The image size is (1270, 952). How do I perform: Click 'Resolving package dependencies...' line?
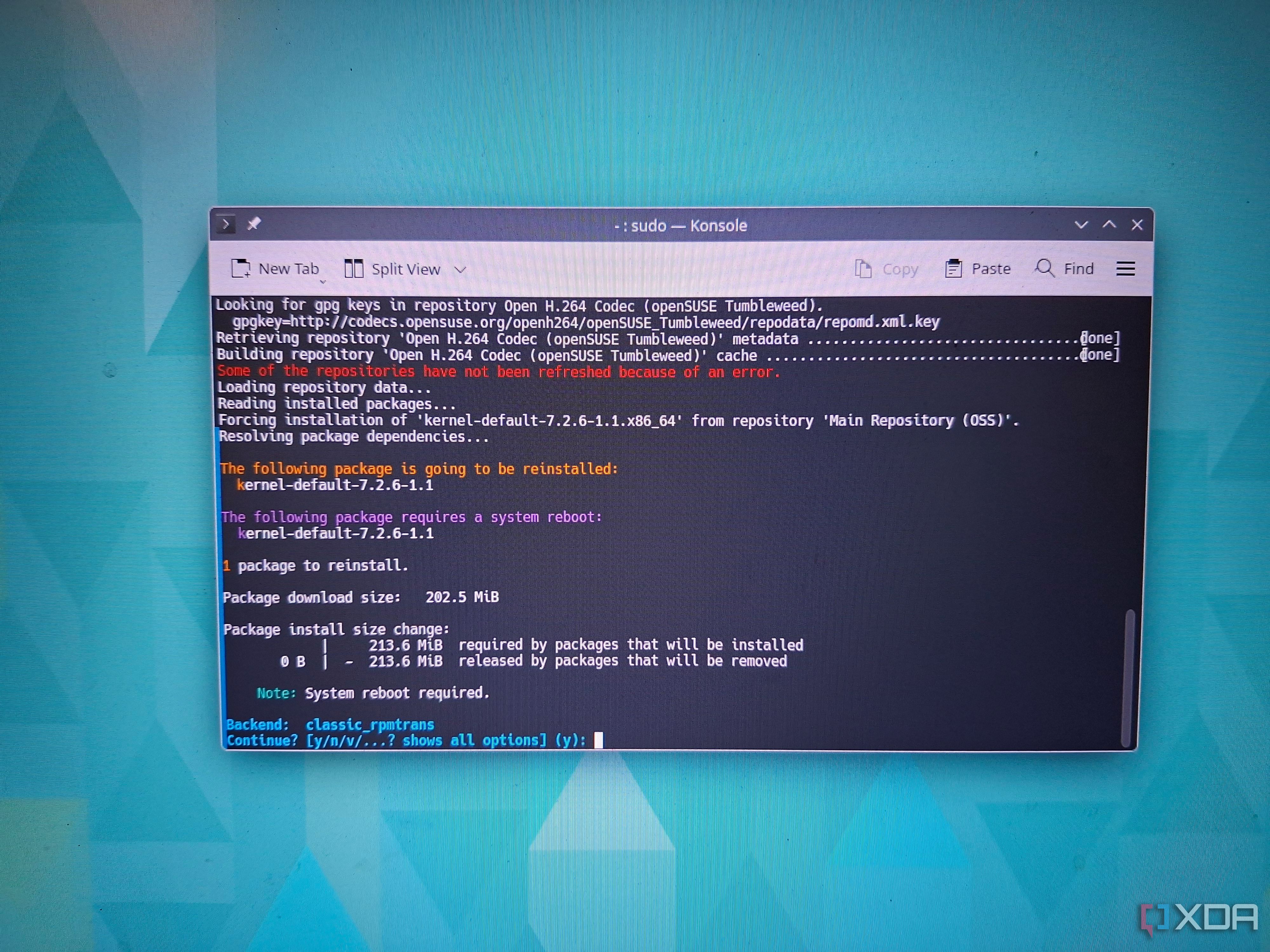pos(354,437)
